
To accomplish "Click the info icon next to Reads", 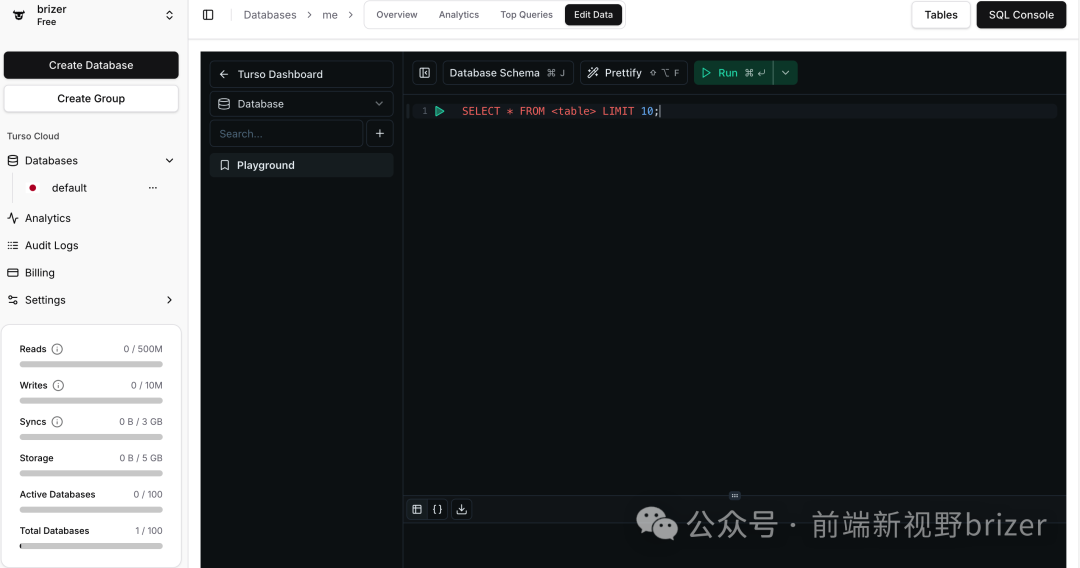I will click(57, 349).
